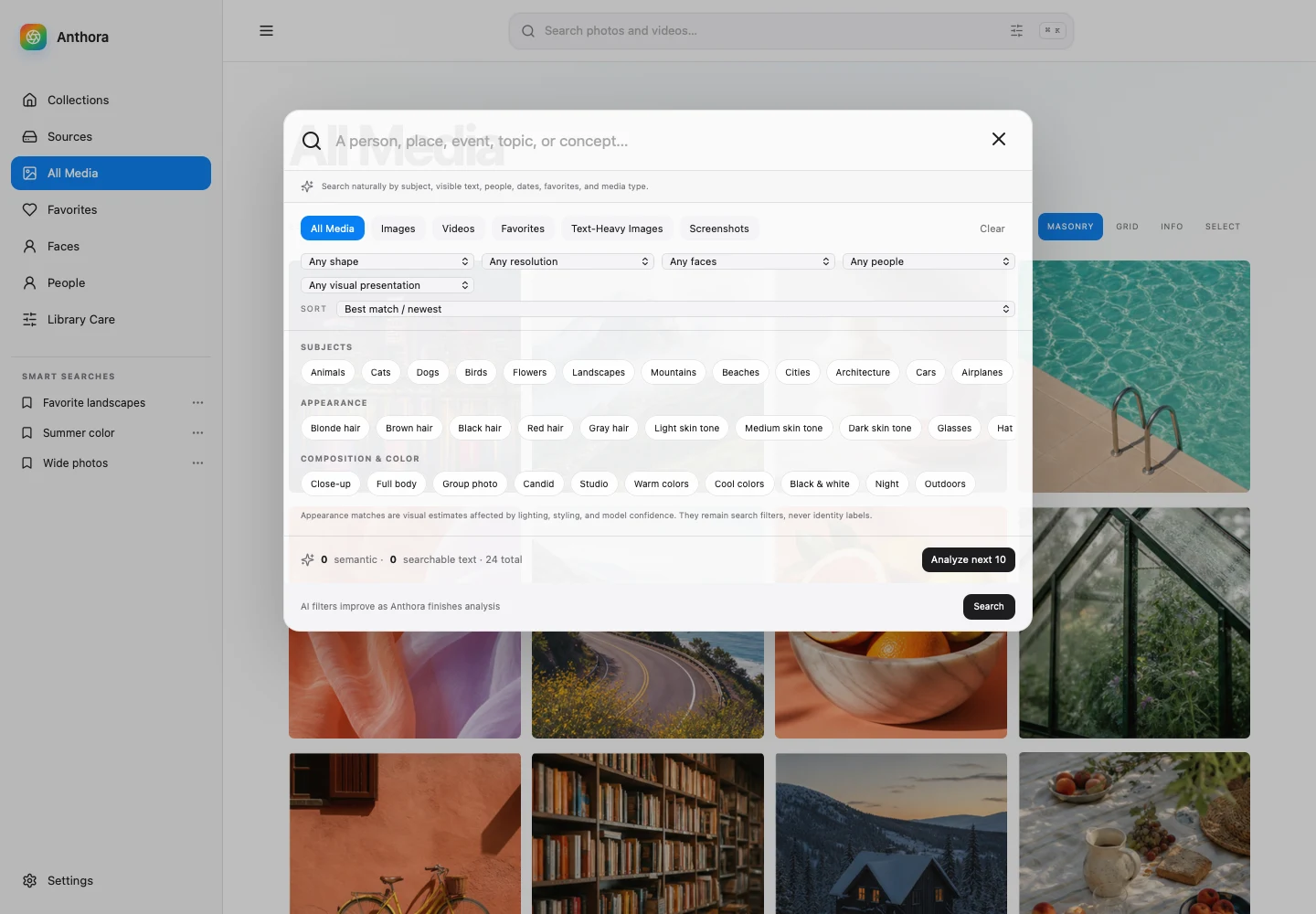Screen dimensions: 1316x914
Task: Click the Select mode button
Action: pyautogui.click(x=1223, y=227)
